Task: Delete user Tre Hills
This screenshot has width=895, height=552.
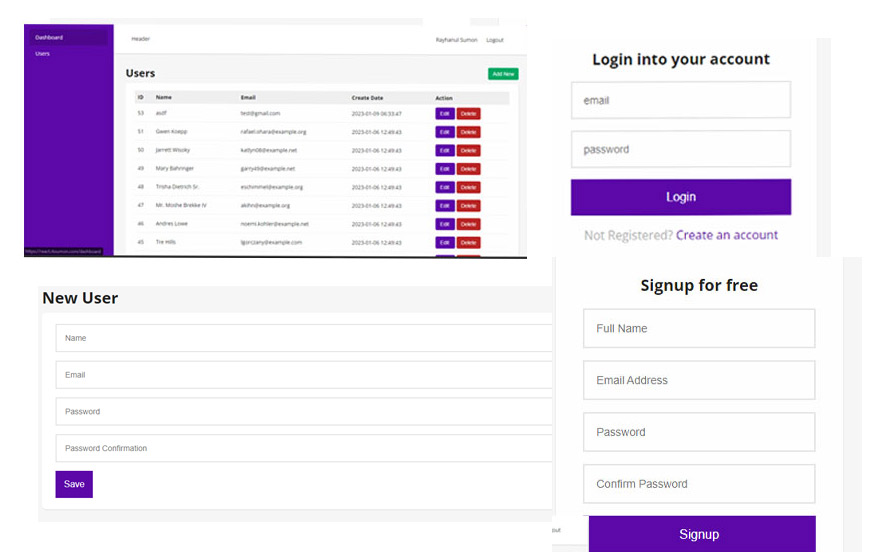Action: coord(468,243)
